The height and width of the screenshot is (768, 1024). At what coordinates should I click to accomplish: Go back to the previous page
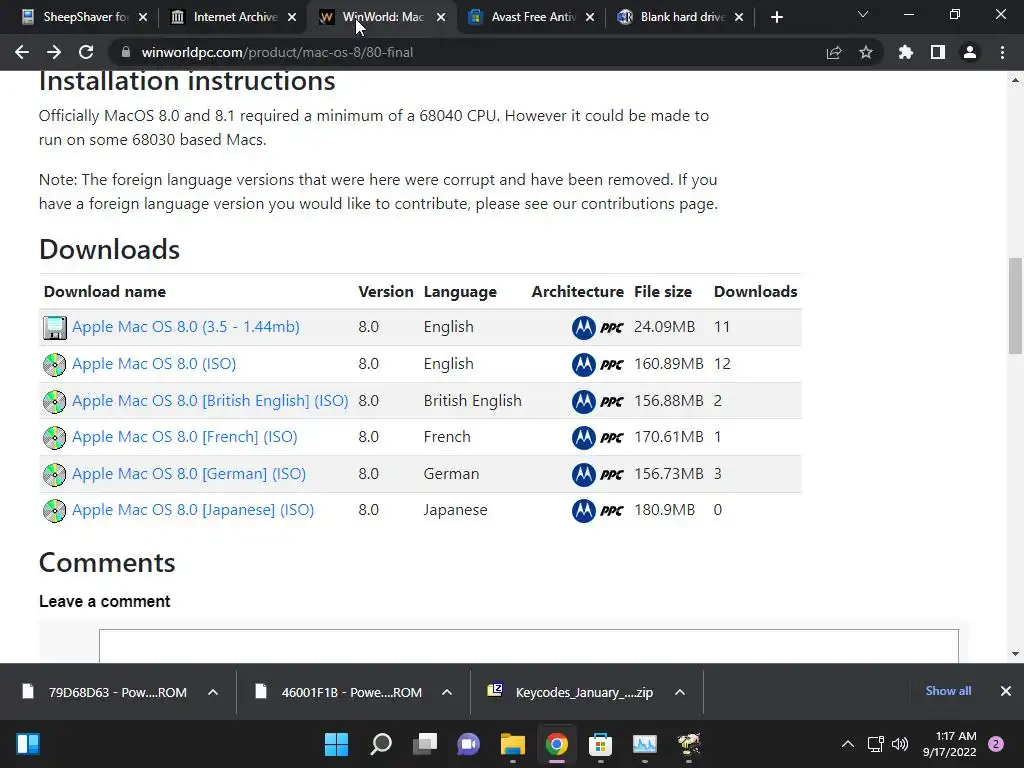point(22,52)
